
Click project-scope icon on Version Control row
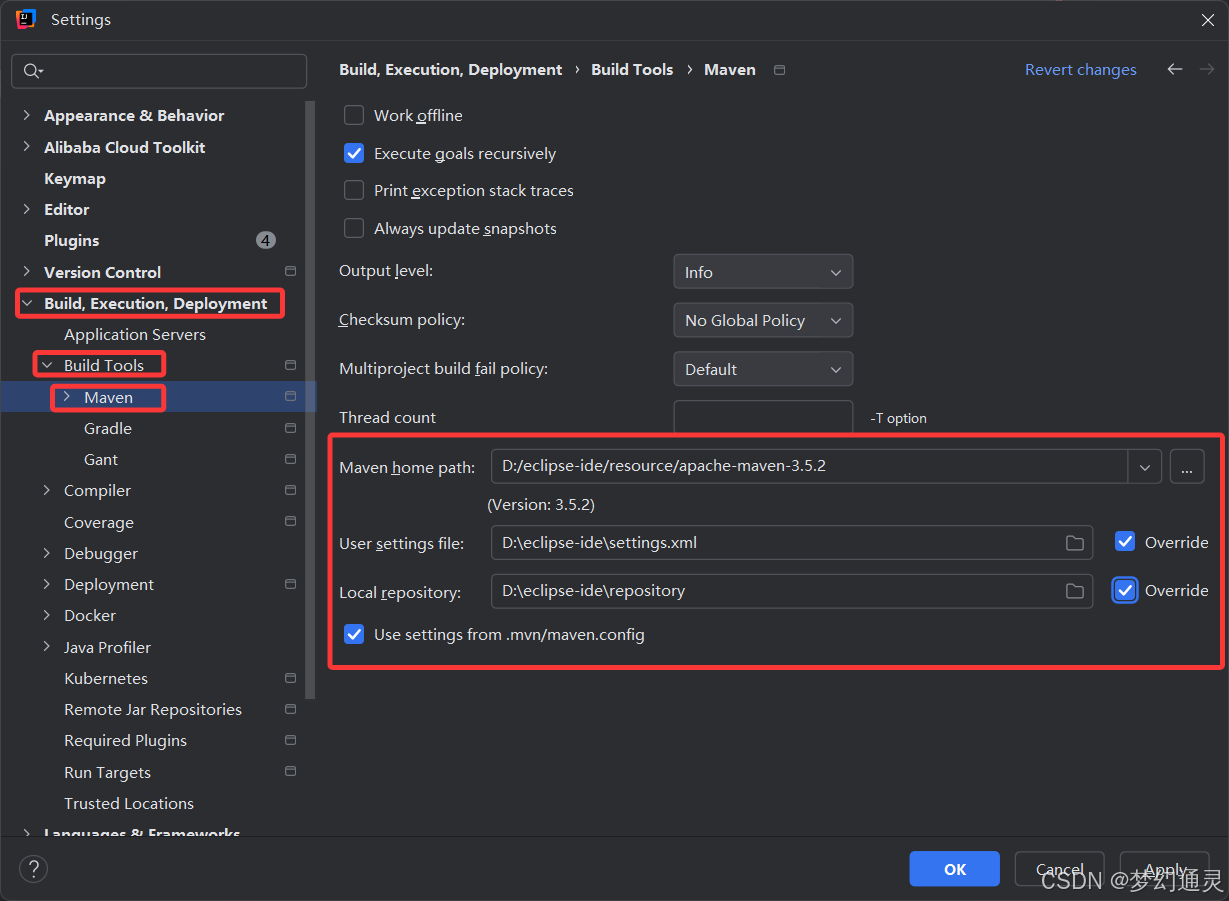pyautogui.click(x=290, y=271)
